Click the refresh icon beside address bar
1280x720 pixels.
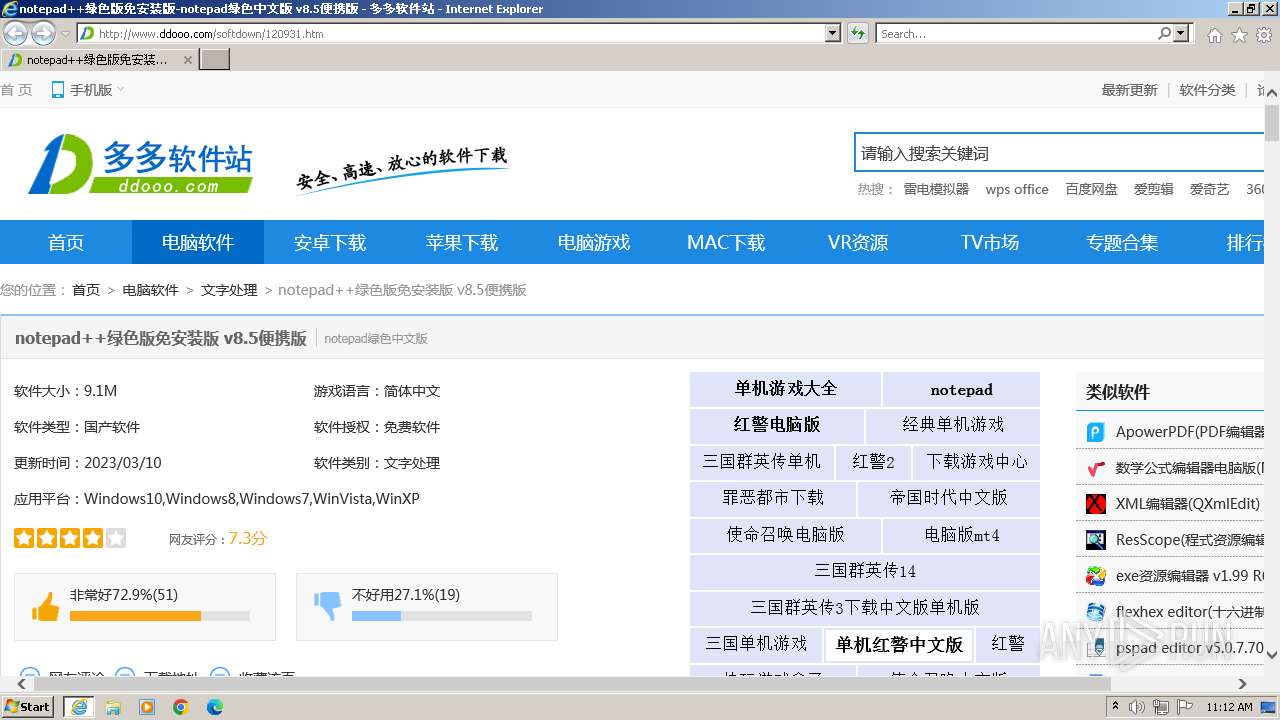tap(858, 33)
